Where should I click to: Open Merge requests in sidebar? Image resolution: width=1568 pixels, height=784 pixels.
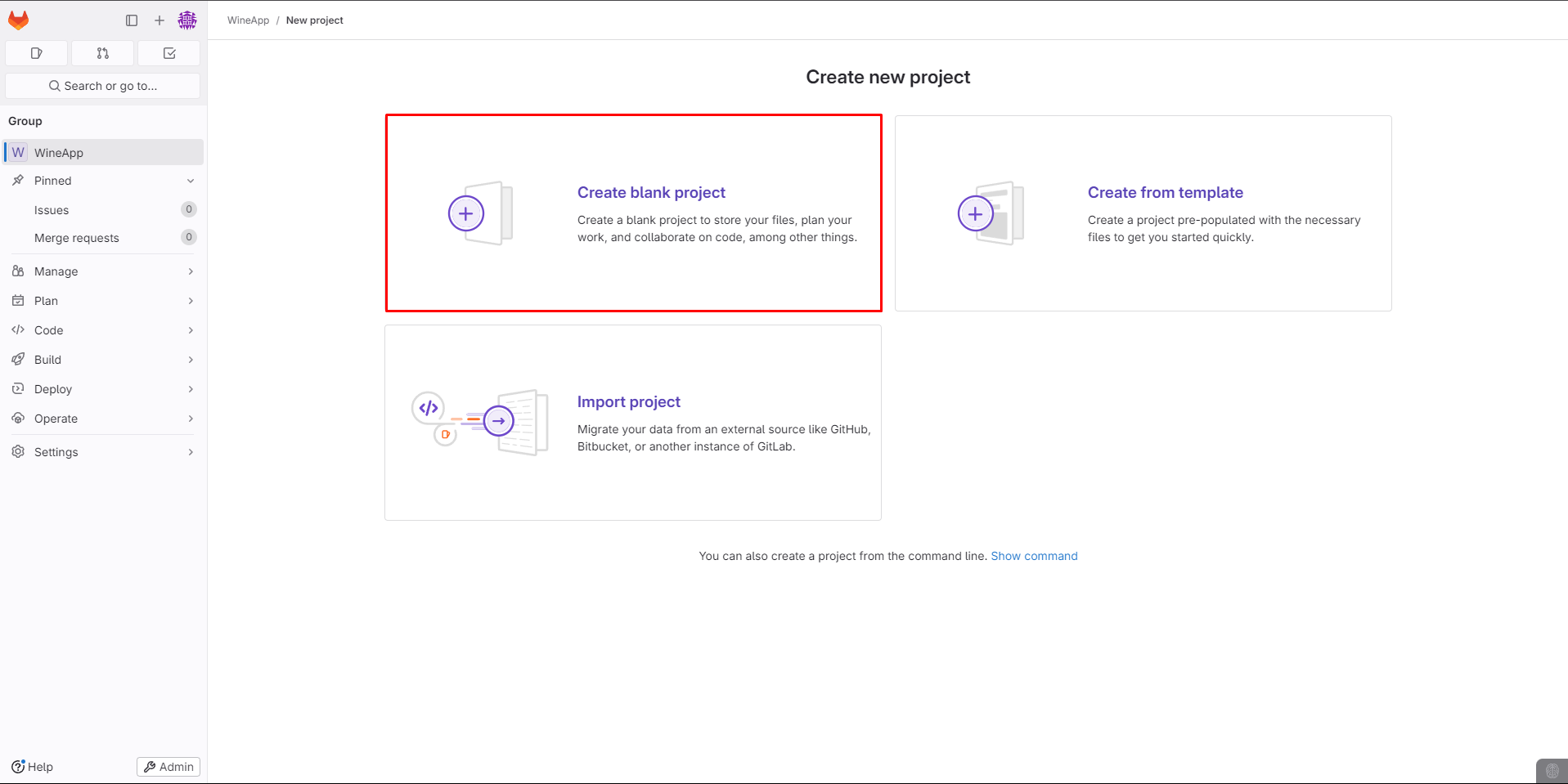[x=77, y=238]
